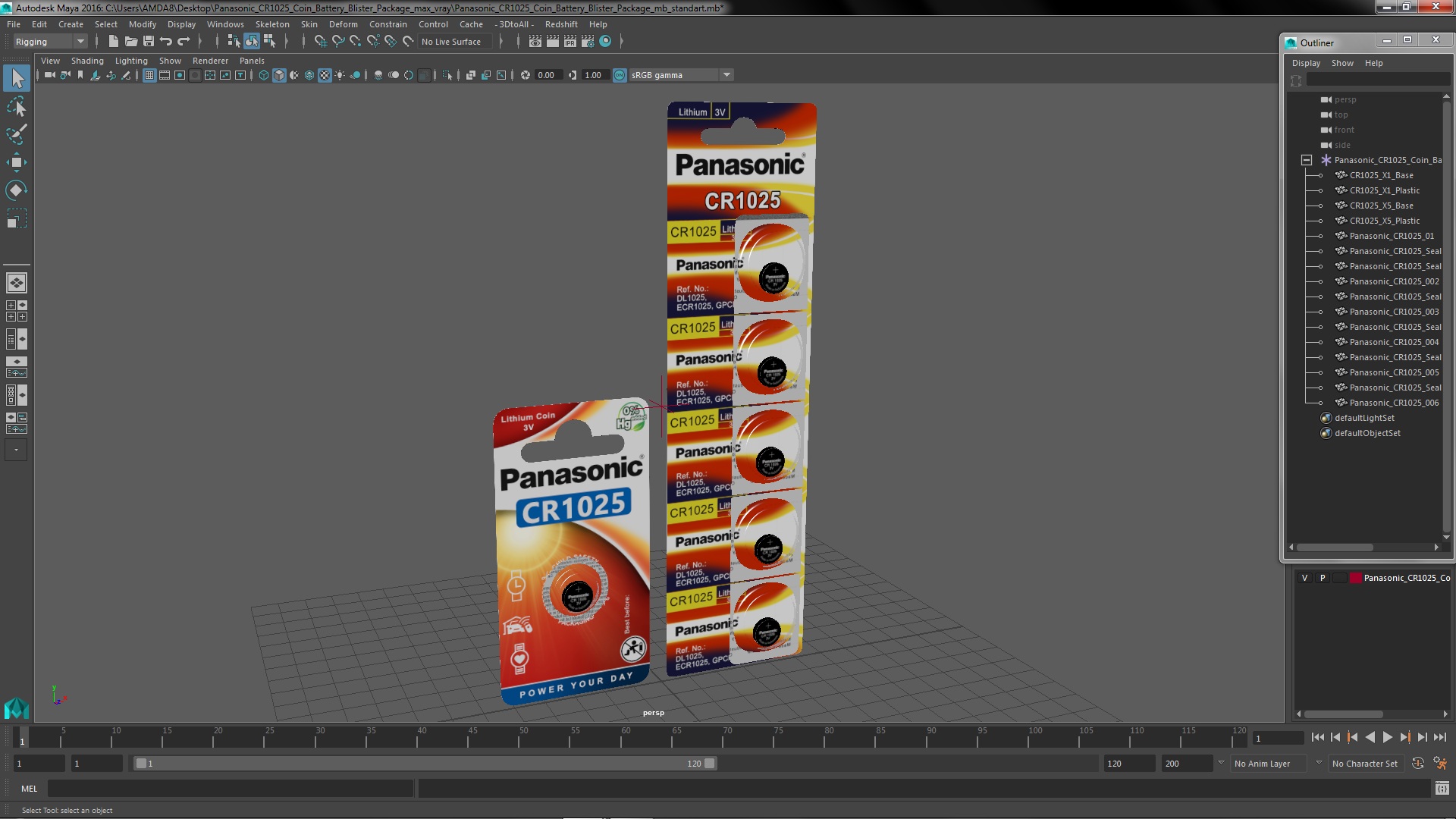
Task: Open the viewport Shading menu
Action: [x=87, y=61]
